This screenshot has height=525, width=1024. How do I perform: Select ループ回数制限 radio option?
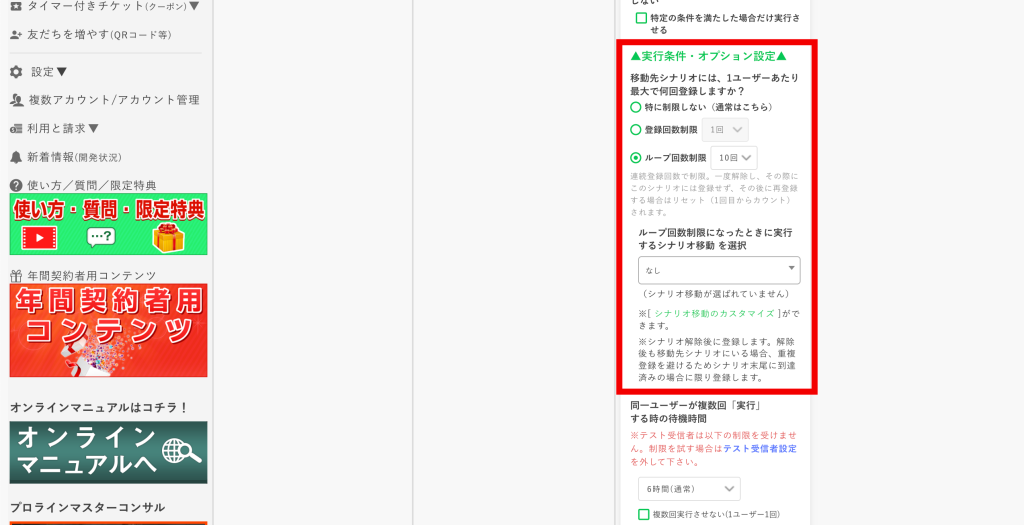coord(635,157)
